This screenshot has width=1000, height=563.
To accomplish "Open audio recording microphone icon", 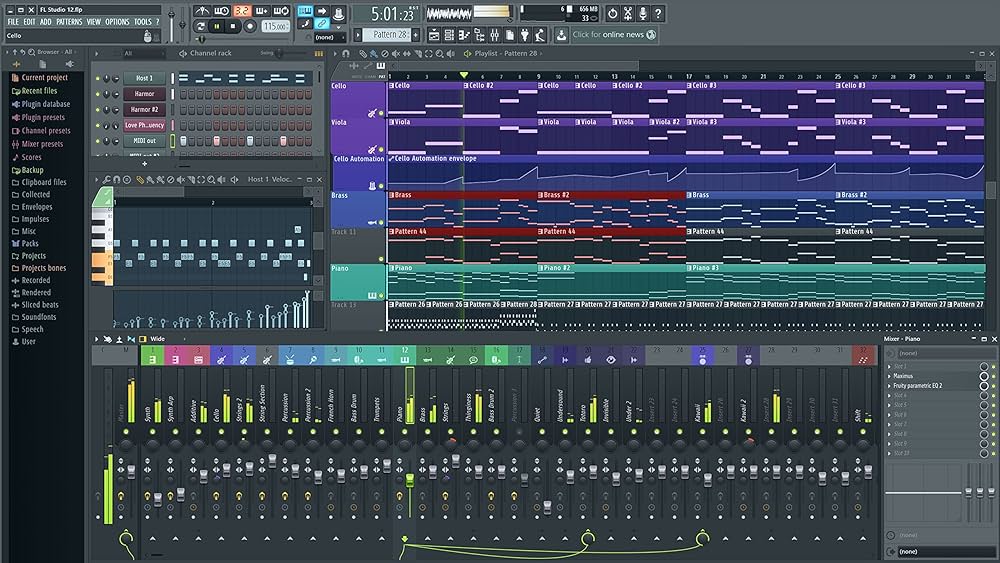I will pos(643,13).
